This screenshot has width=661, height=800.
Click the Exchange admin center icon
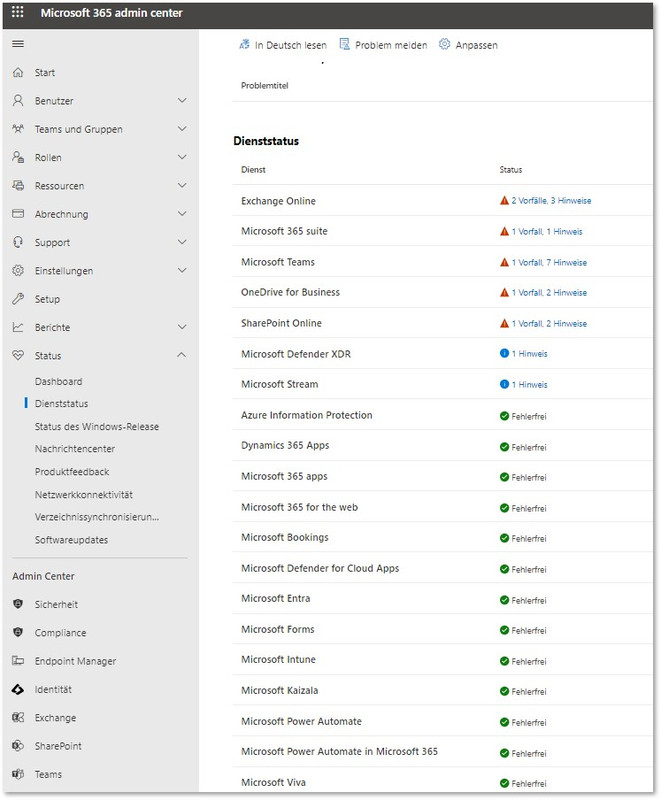click(18, 717)
